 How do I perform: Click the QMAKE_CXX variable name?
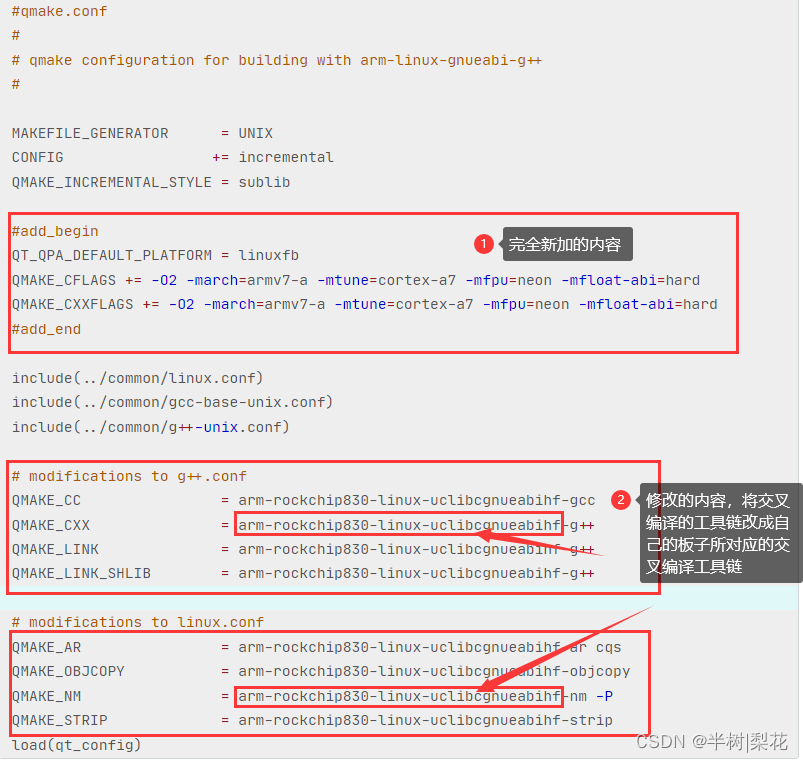[51, 525]
